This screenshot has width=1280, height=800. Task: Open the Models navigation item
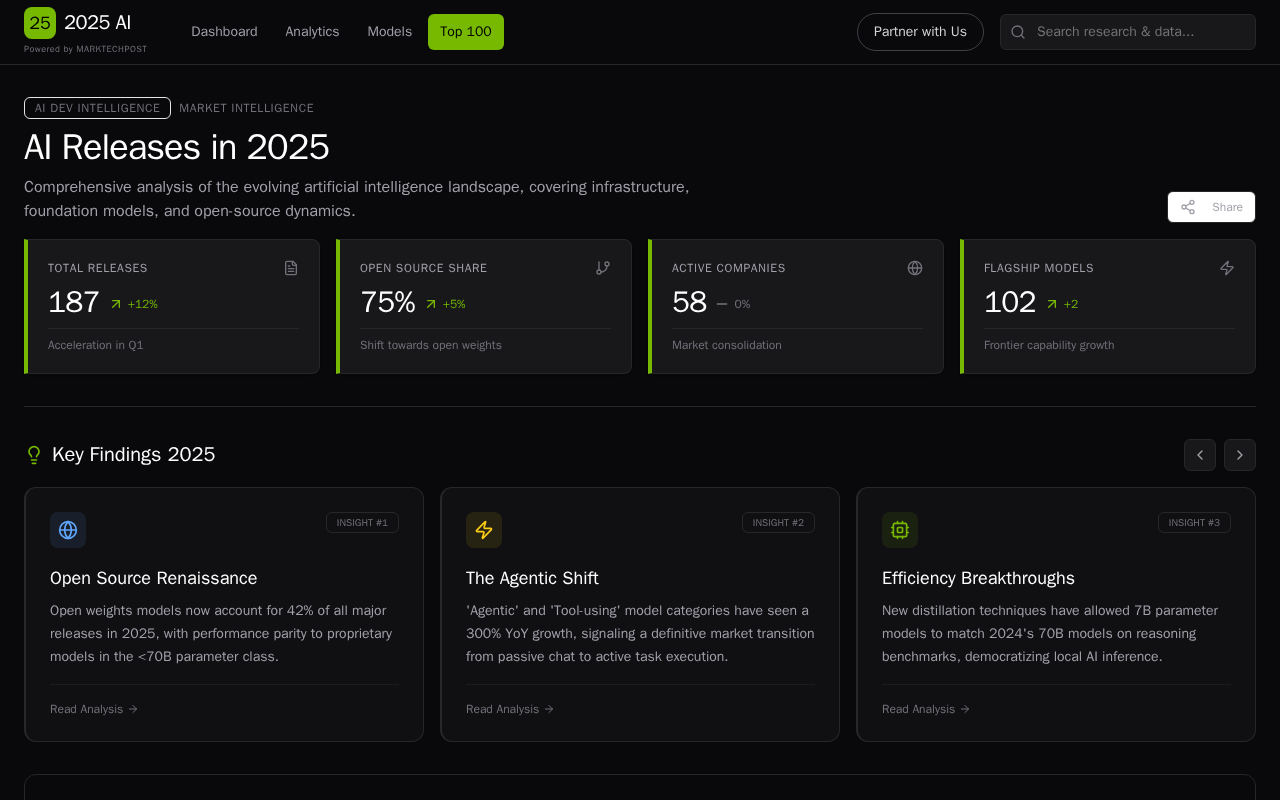click(x=389, y=32)
